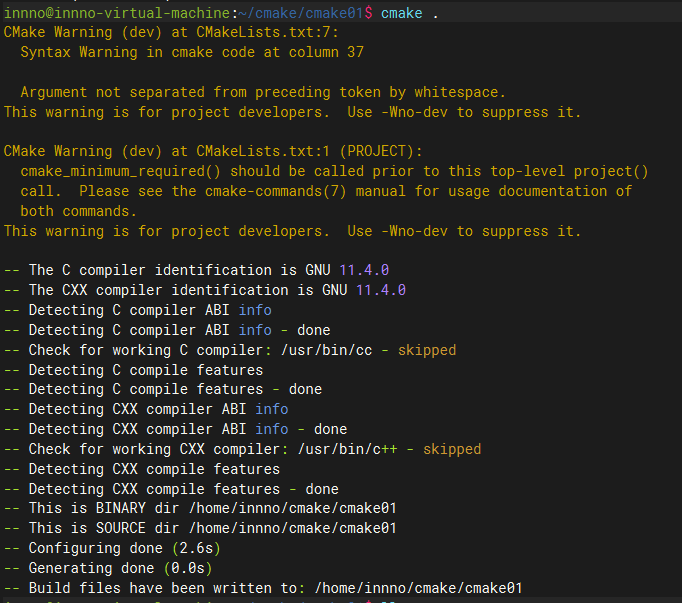Viewport: 682px width, 603px height.
Task: Click the '/usr/bin/cc - skipped' line
Action: [230, 350]
